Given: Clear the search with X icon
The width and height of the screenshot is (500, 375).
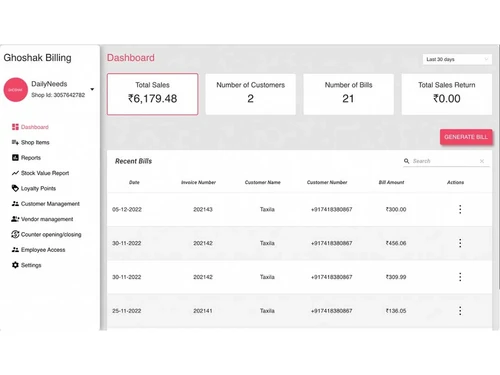Looking at the screenshot, I should (x=482, y=161).
